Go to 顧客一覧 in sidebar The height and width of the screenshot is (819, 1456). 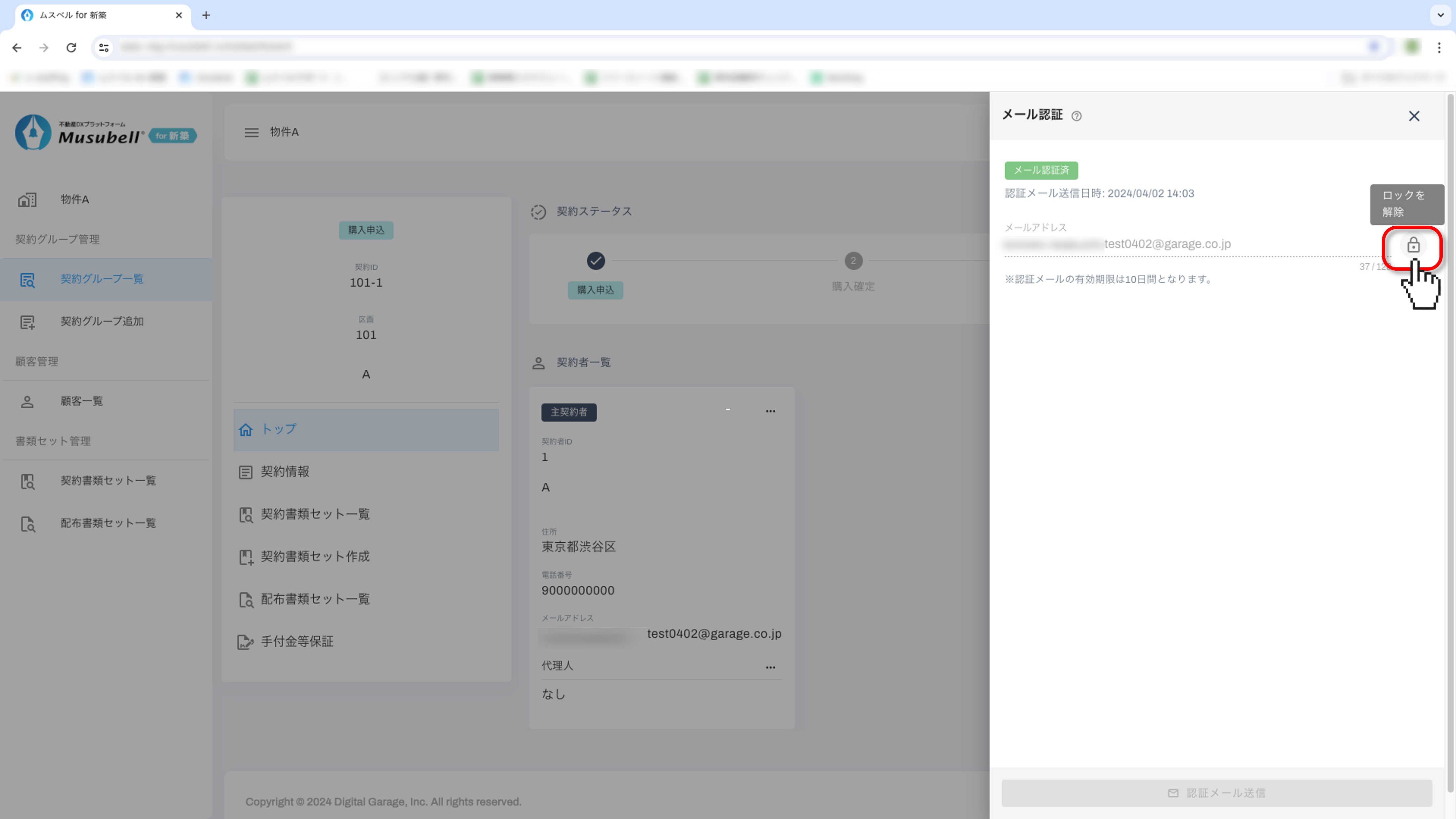click(81, 401)
